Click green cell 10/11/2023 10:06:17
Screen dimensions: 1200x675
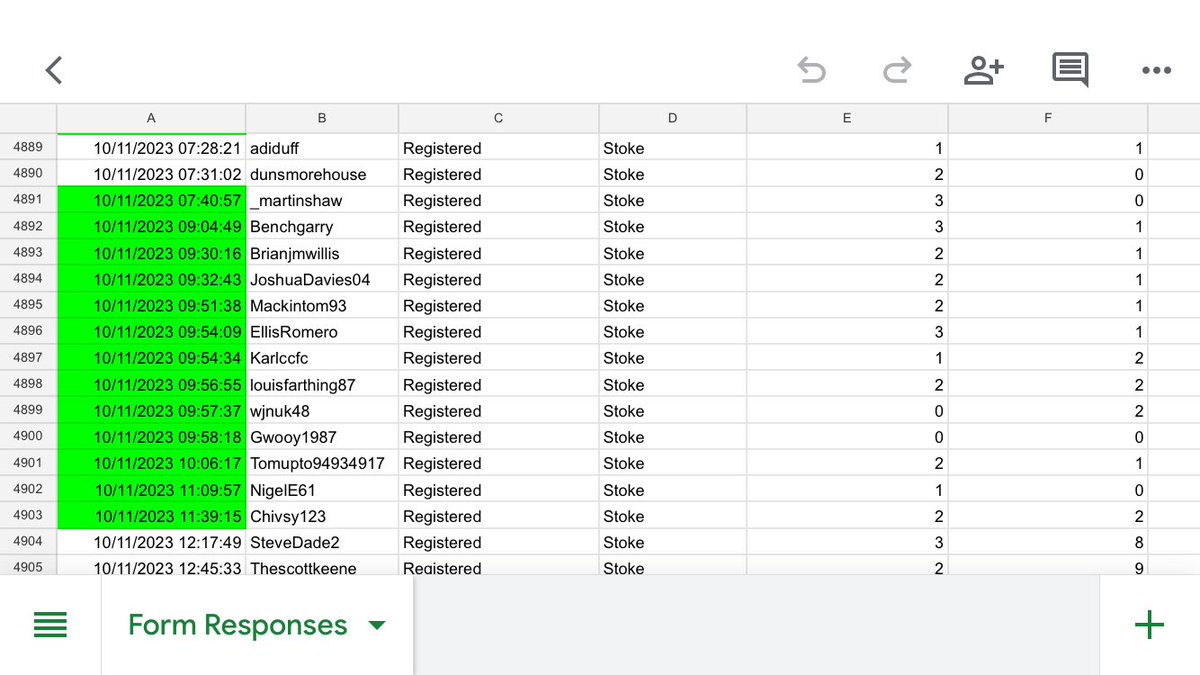[x=151, y=463]
